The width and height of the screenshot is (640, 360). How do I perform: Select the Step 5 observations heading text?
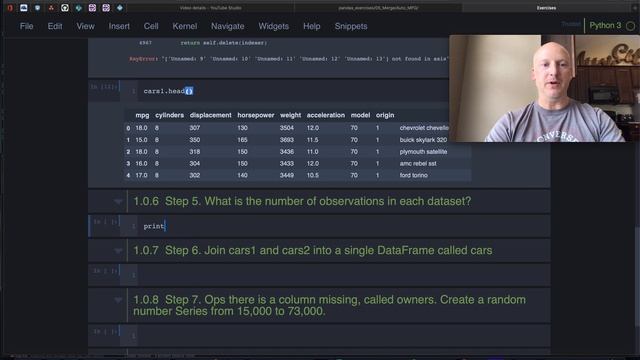point(302,201)
